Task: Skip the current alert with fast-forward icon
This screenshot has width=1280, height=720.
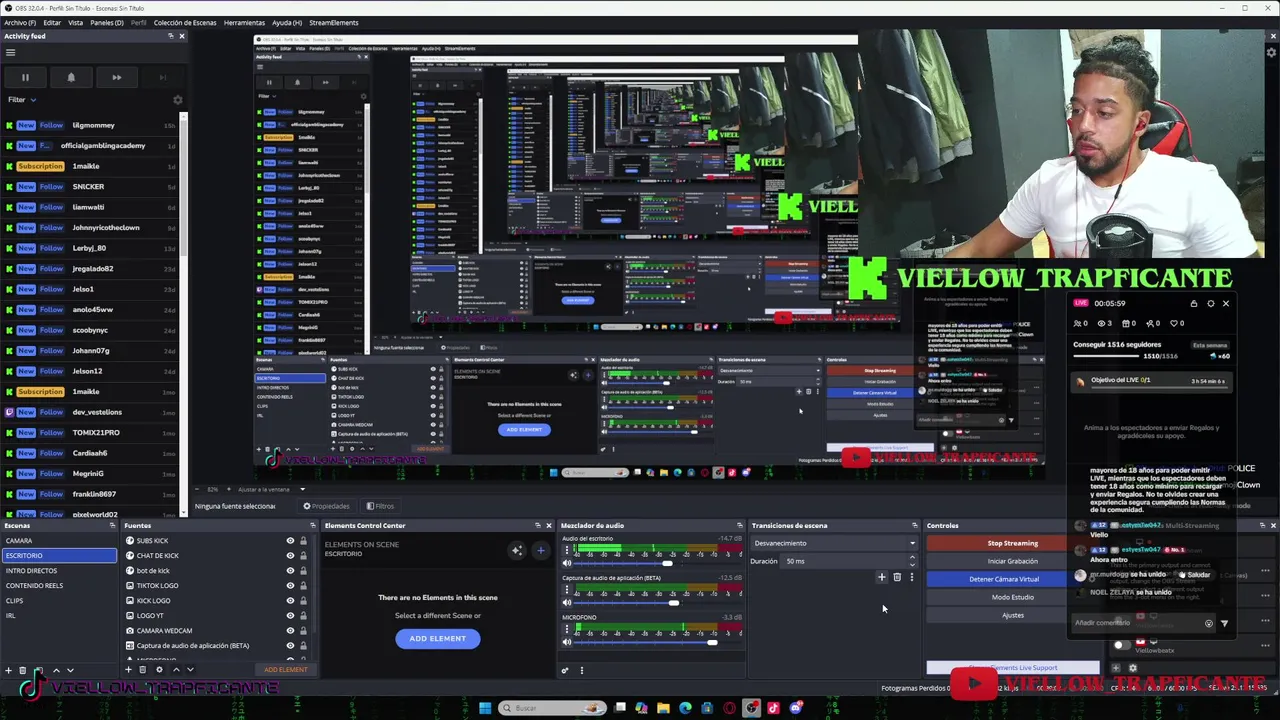Action: pyautogui.click(x=116, y=77)
